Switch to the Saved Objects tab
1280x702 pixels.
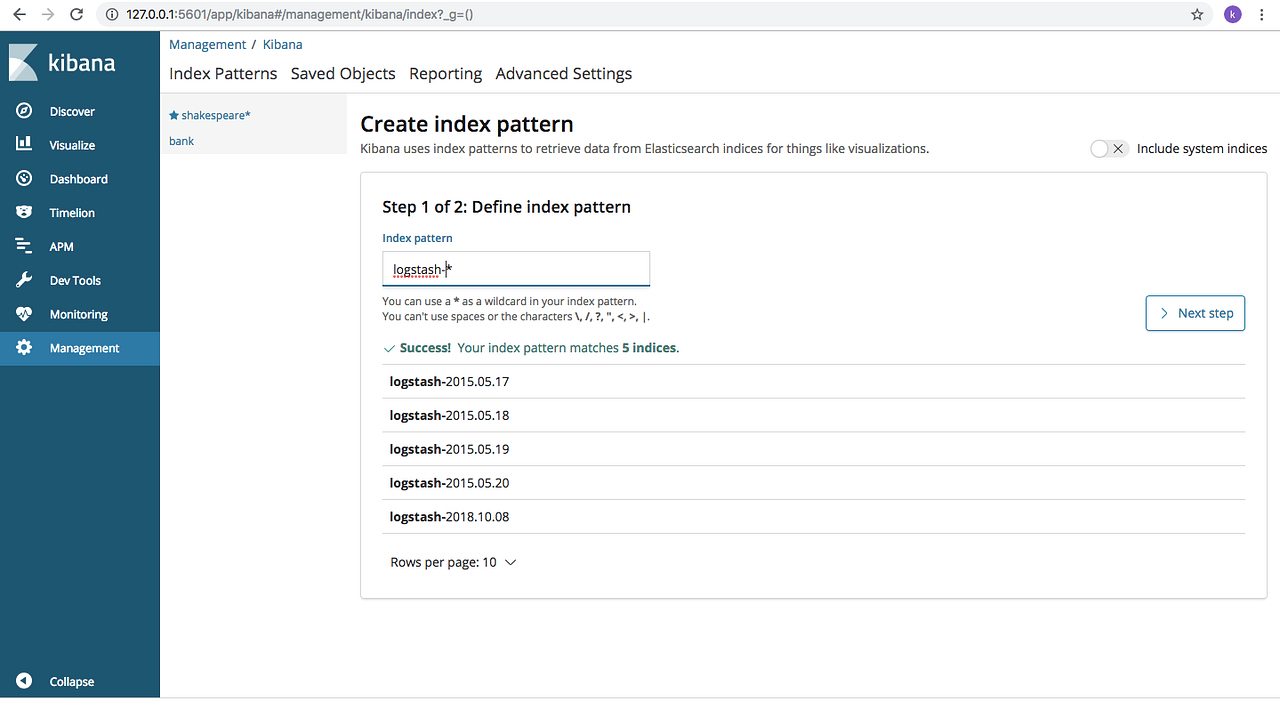343,73
